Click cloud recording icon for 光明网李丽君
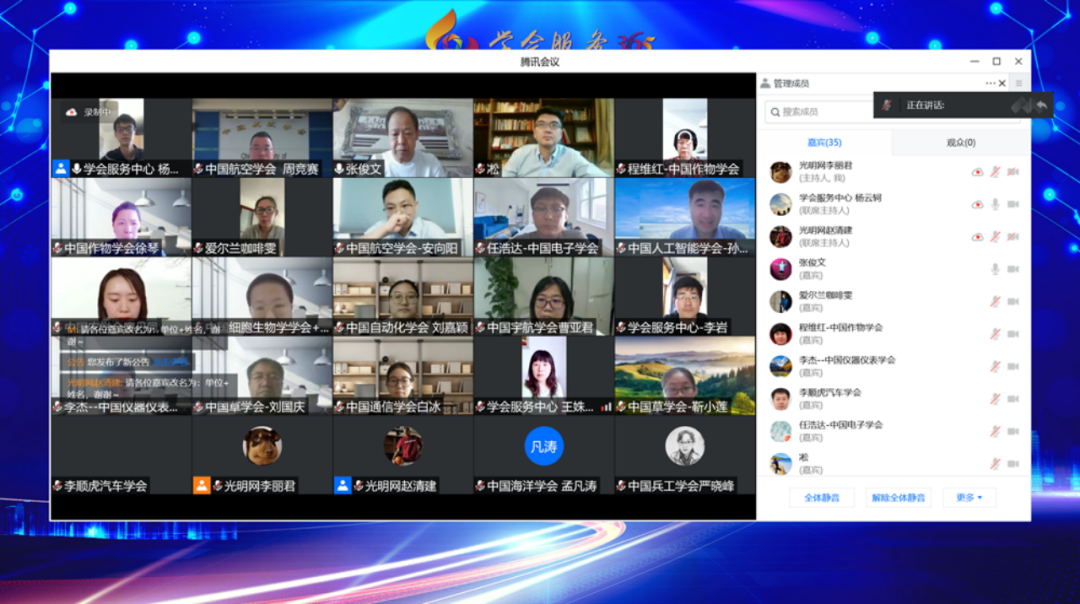This screenshot has height=604, width=1080. [977, 172]
